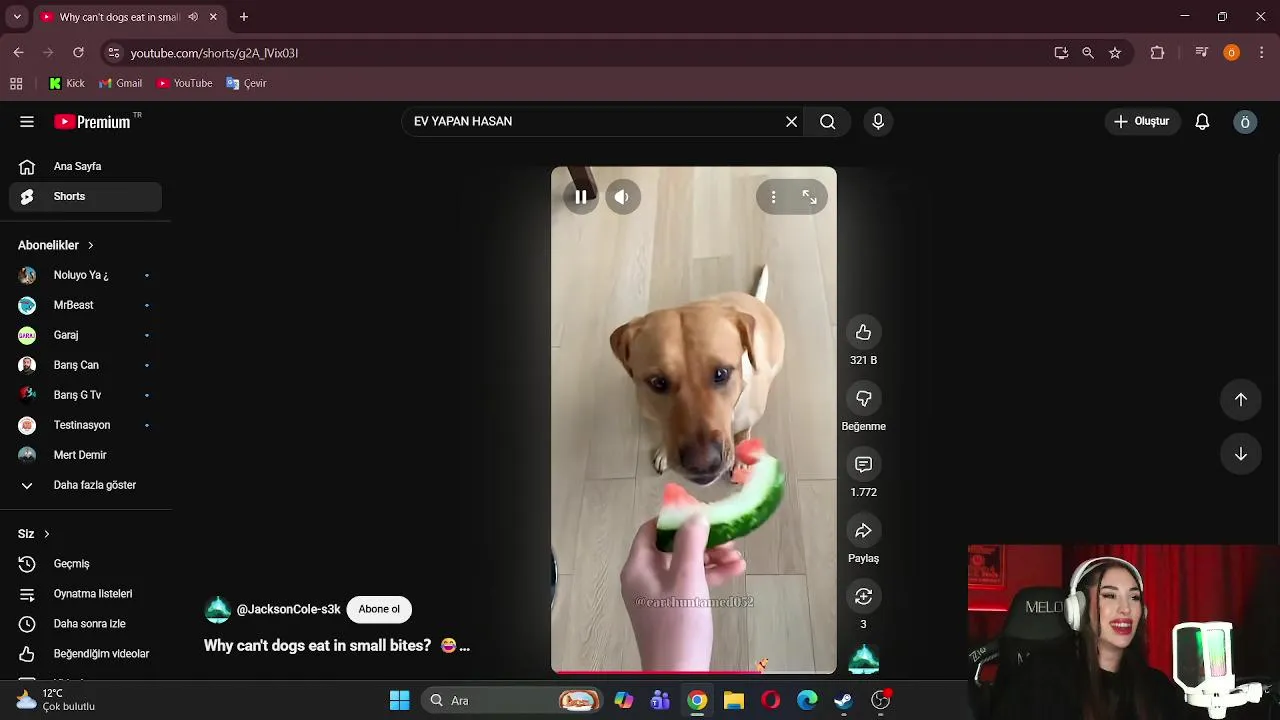Clear the search text with the X
Screen dimensions: 1280x720
(791, 122)
